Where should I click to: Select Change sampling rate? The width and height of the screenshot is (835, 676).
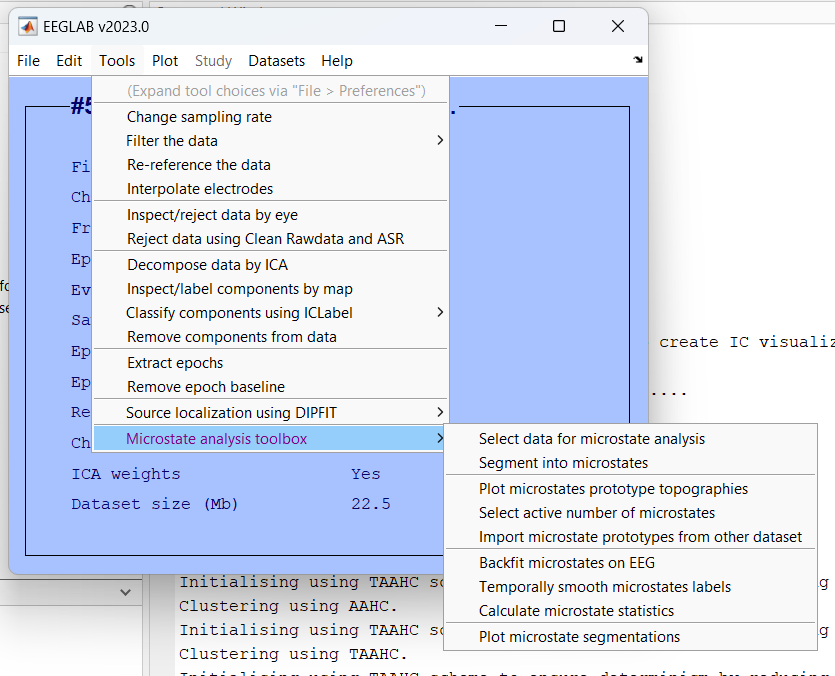(199, 117)
